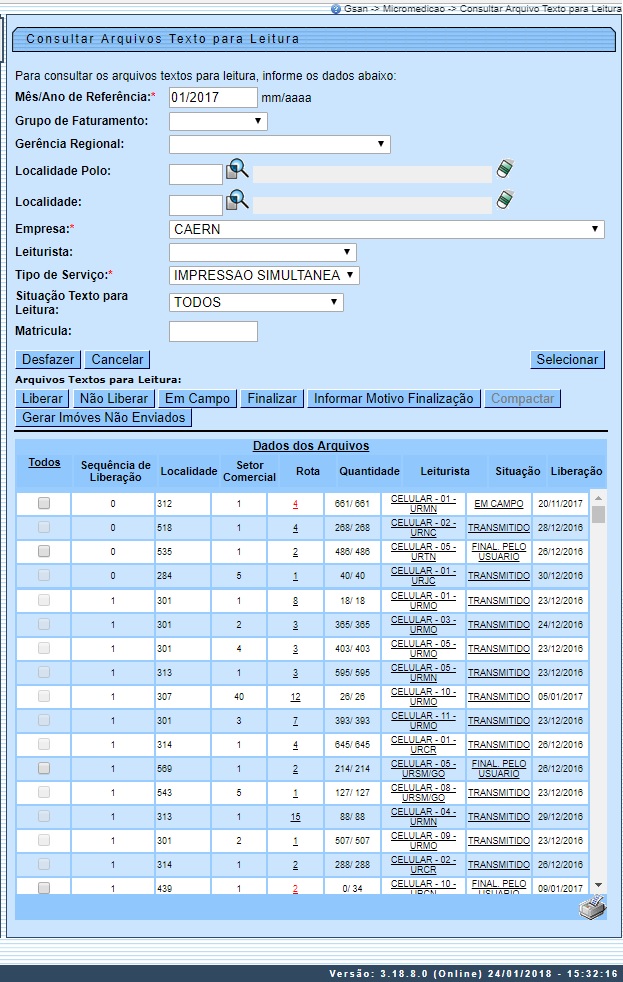Click the Todos link in table header
Screen dimensions: 623x982
[44, 462]
